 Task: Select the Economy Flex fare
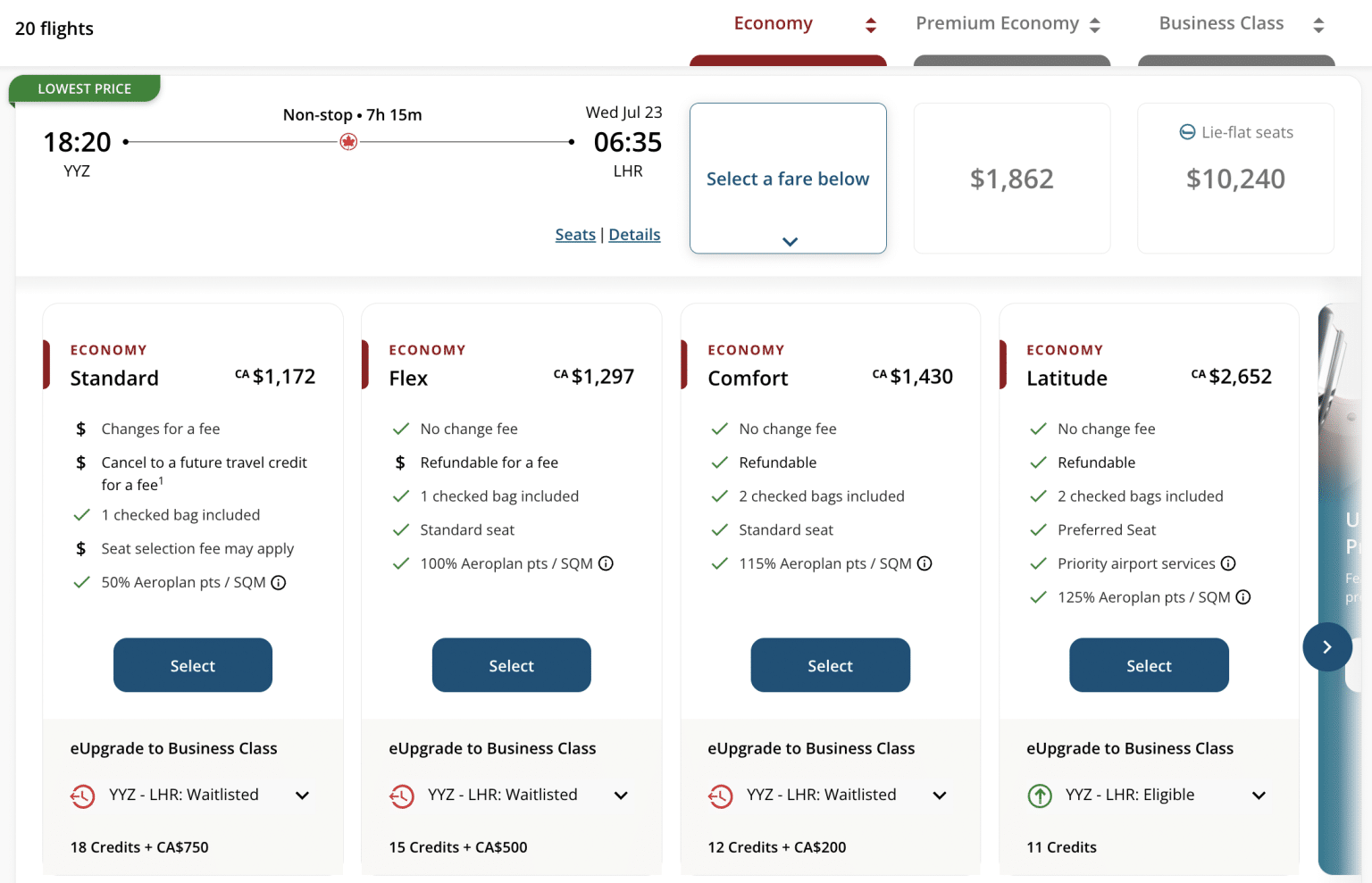[x=511, y=665]
